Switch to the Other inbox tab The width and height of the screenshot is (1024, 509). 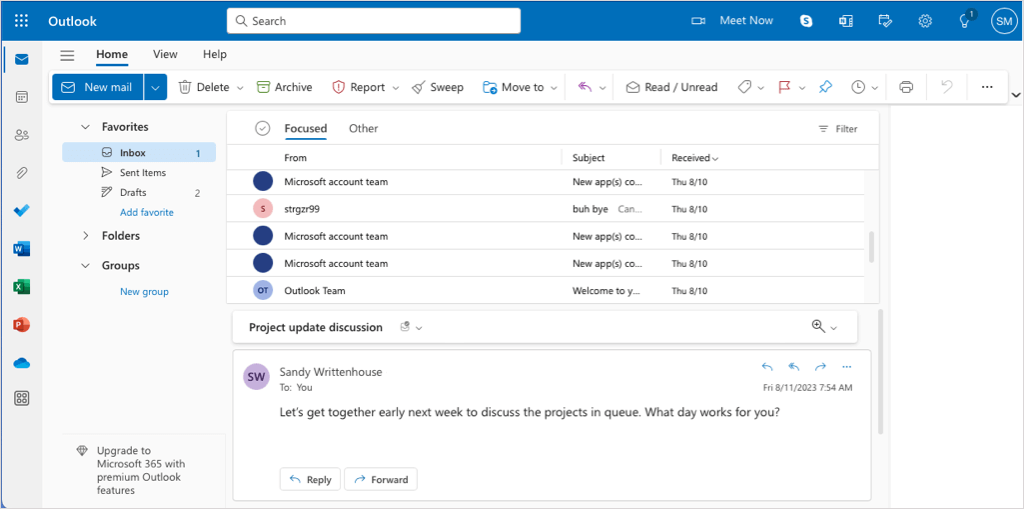[363, 128]
